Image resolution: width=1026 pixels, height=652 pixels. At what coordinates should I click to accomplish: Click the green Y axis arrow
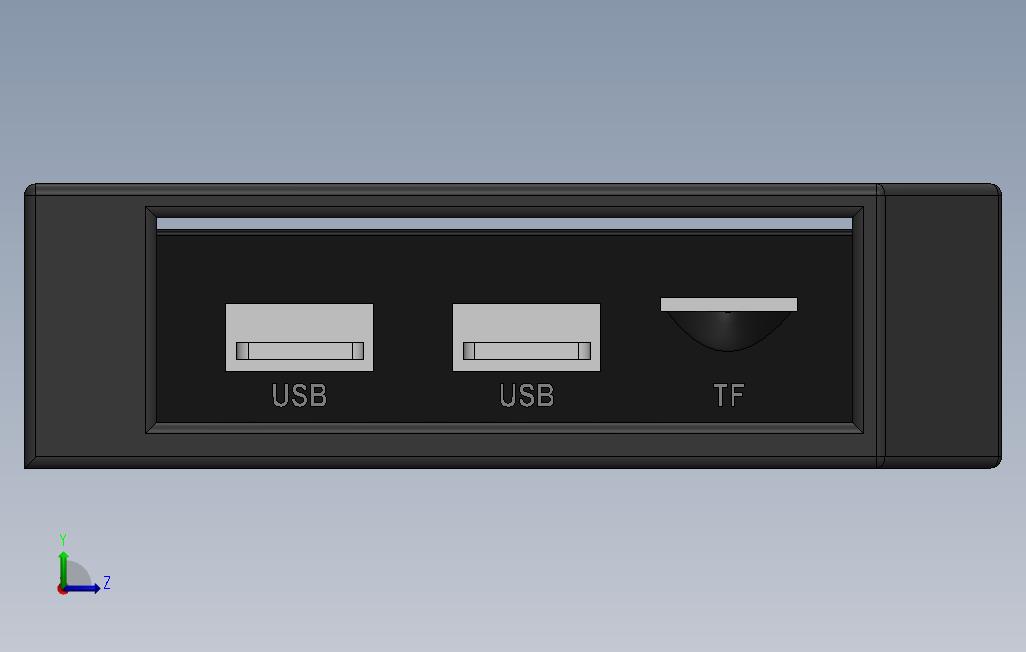[x=63, y=568]
